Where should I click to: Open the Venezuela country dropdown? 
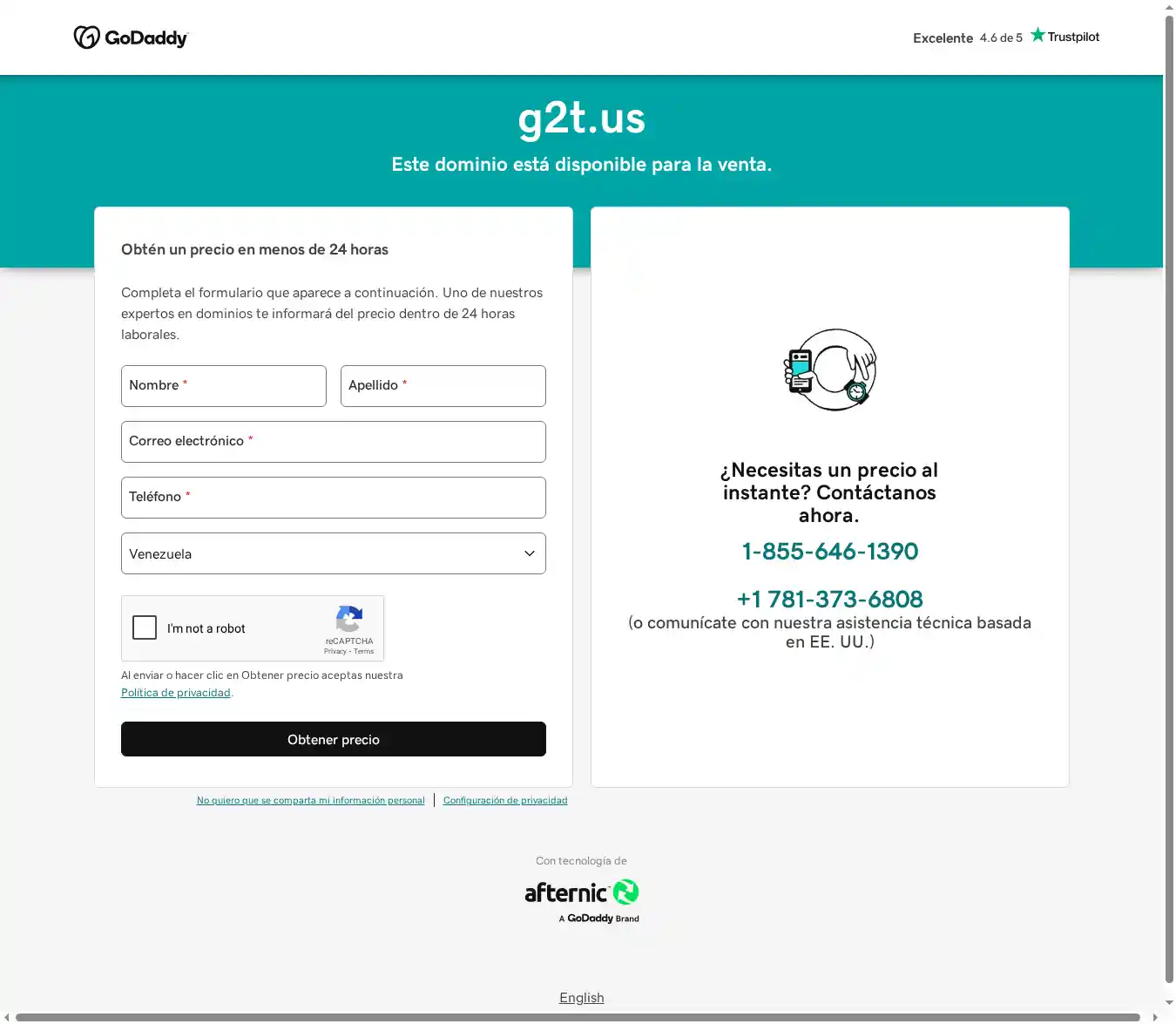334,553
